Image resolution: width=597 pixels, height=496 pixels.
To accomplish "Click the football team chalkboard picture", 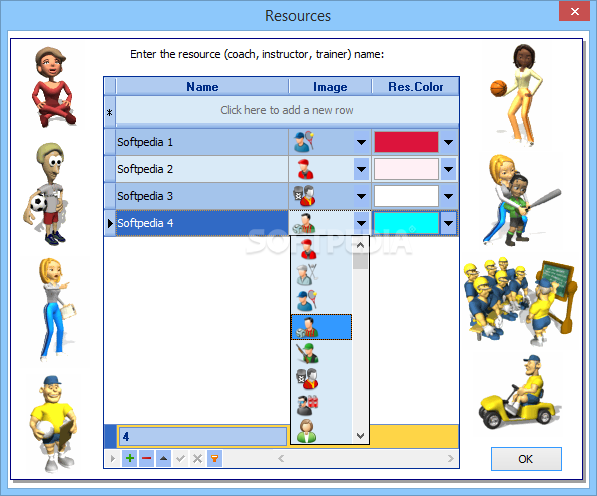I will pos(520,301).
